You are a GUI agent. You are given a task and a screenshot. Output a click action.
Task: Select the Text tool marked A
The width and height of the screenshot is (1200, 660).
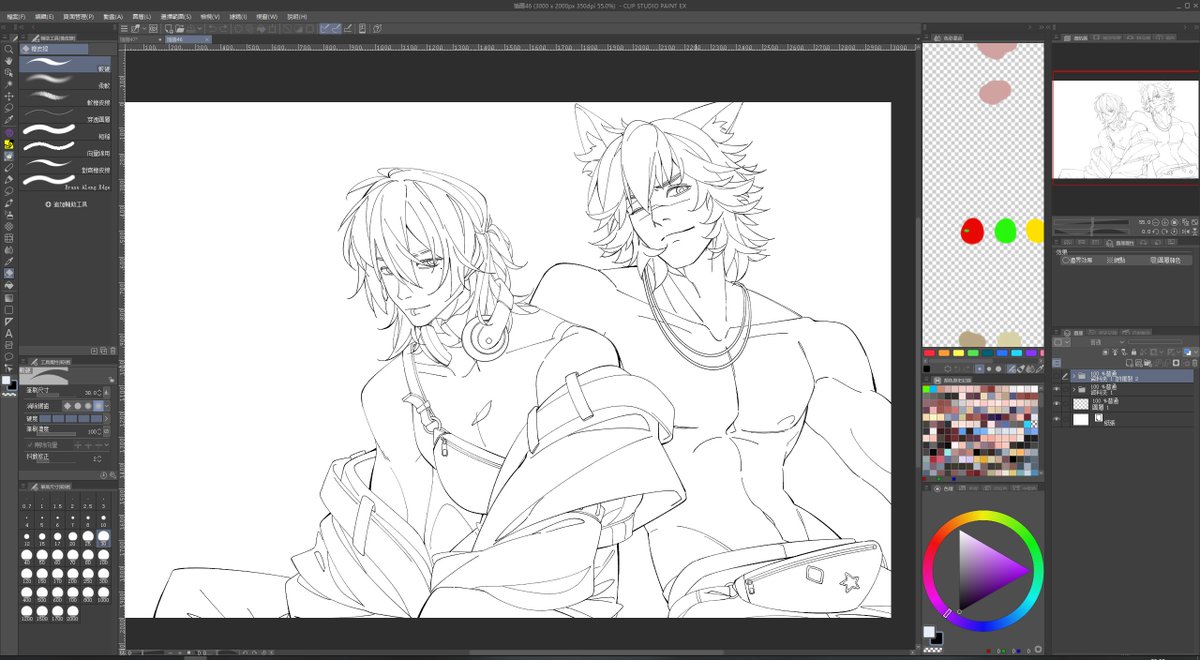tap(9, 333)
